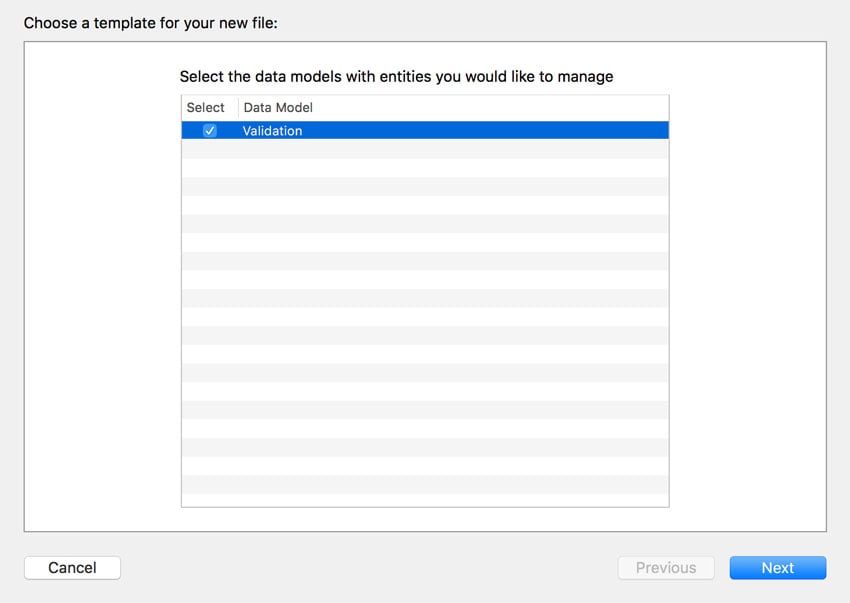Uncheck the Validation data model checkbox
The image size is (850, 603).
[209, 131]
